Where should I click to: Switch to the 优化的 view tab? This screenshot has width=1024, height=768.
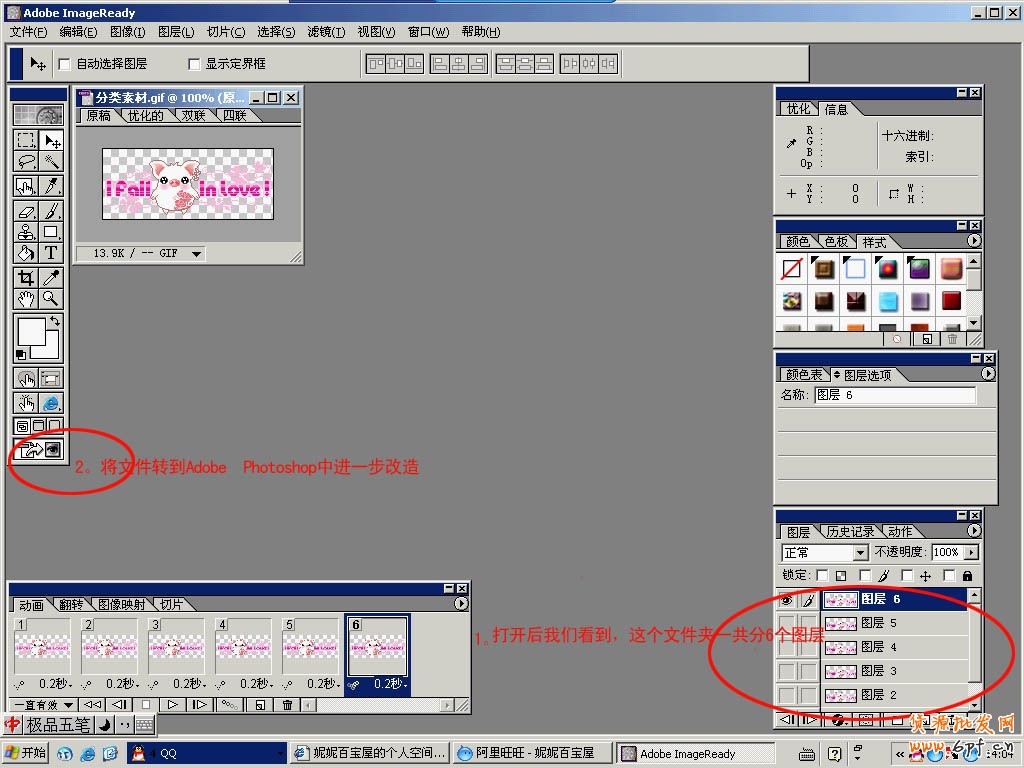[x=145, y=116]
